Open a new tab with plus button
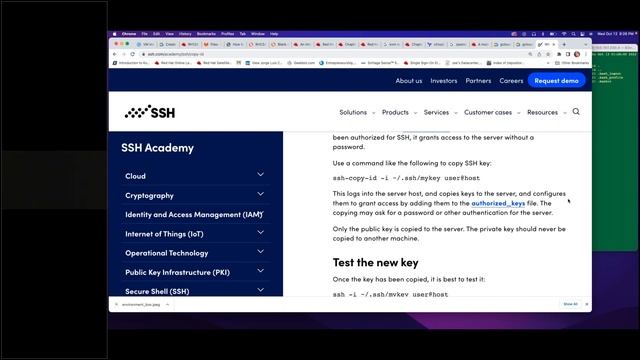 [564, 44]
